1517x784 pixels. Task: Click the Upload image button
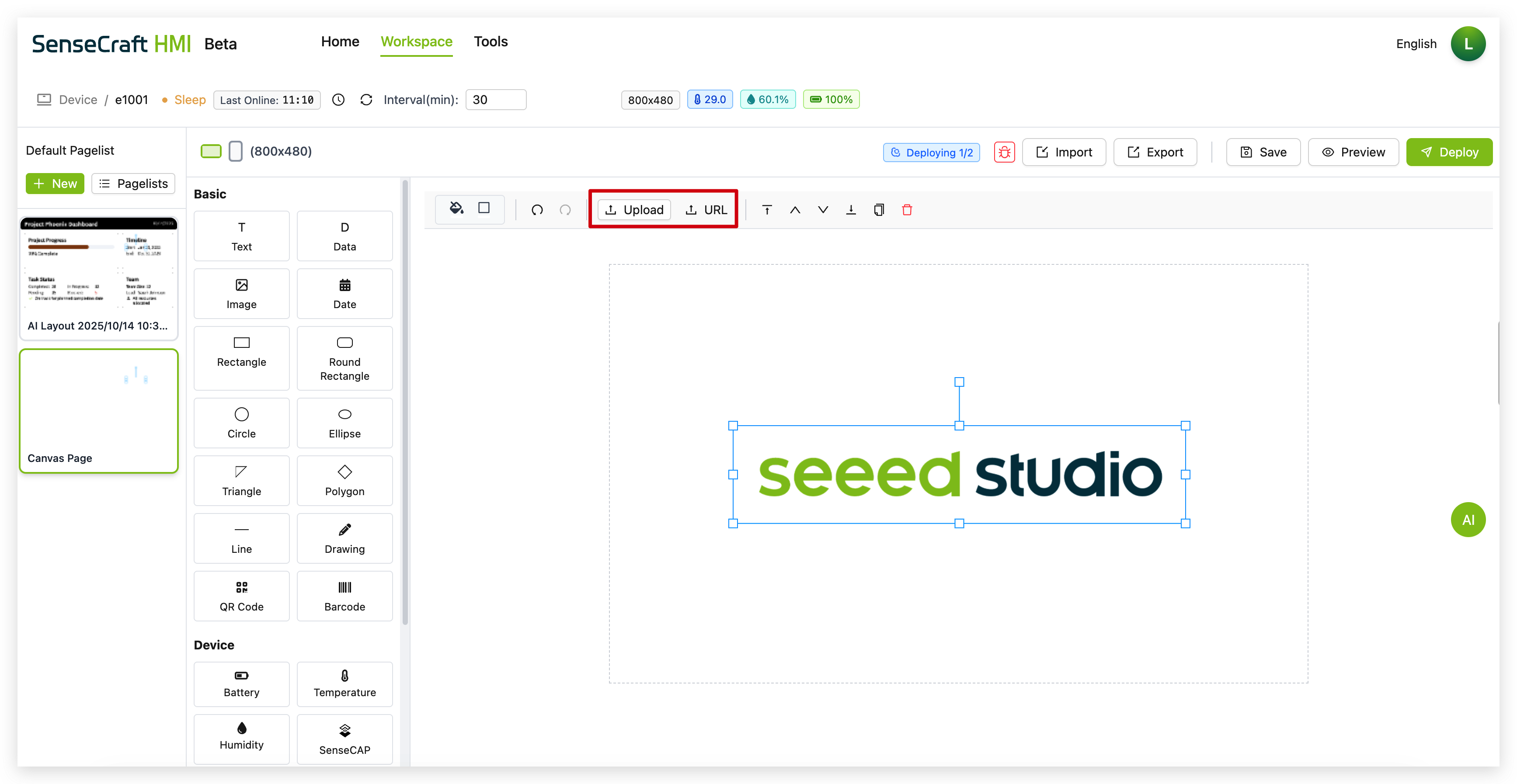click(x=634, y=210)
